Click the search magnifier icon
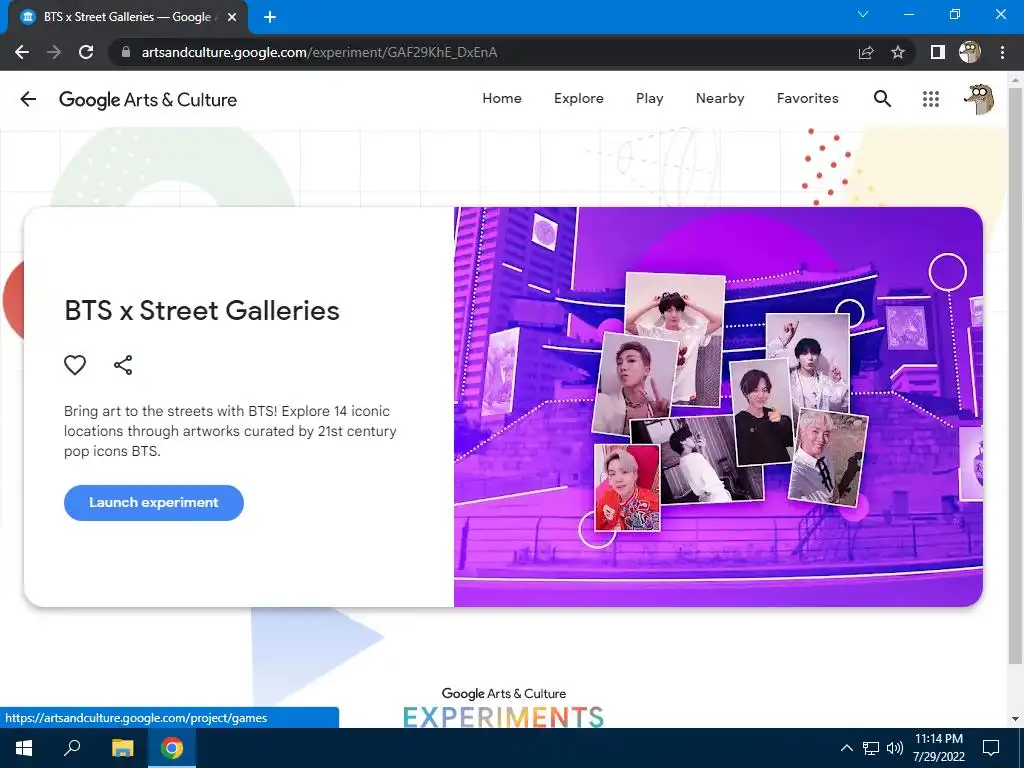The image size is (1024, 768). [882, 99]
